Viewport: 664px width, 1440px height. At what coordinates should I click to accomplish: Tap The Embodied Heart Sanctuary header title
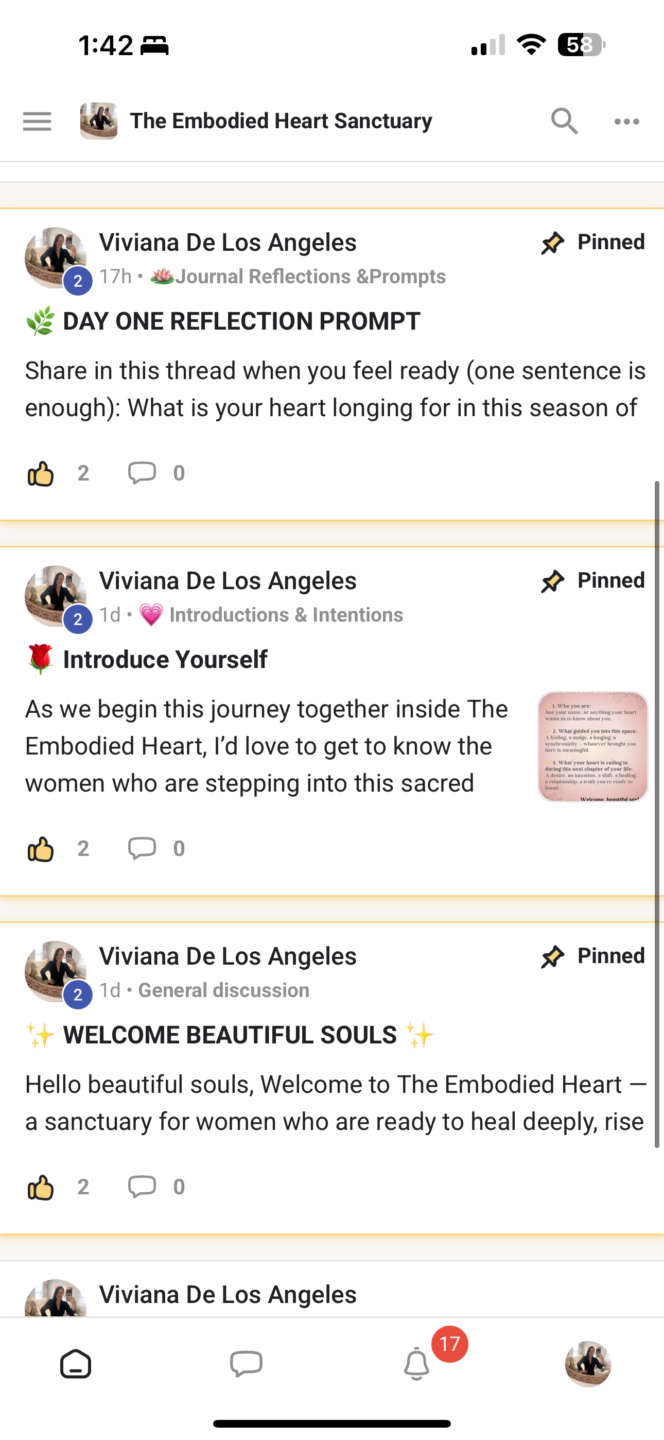[281, 122]
